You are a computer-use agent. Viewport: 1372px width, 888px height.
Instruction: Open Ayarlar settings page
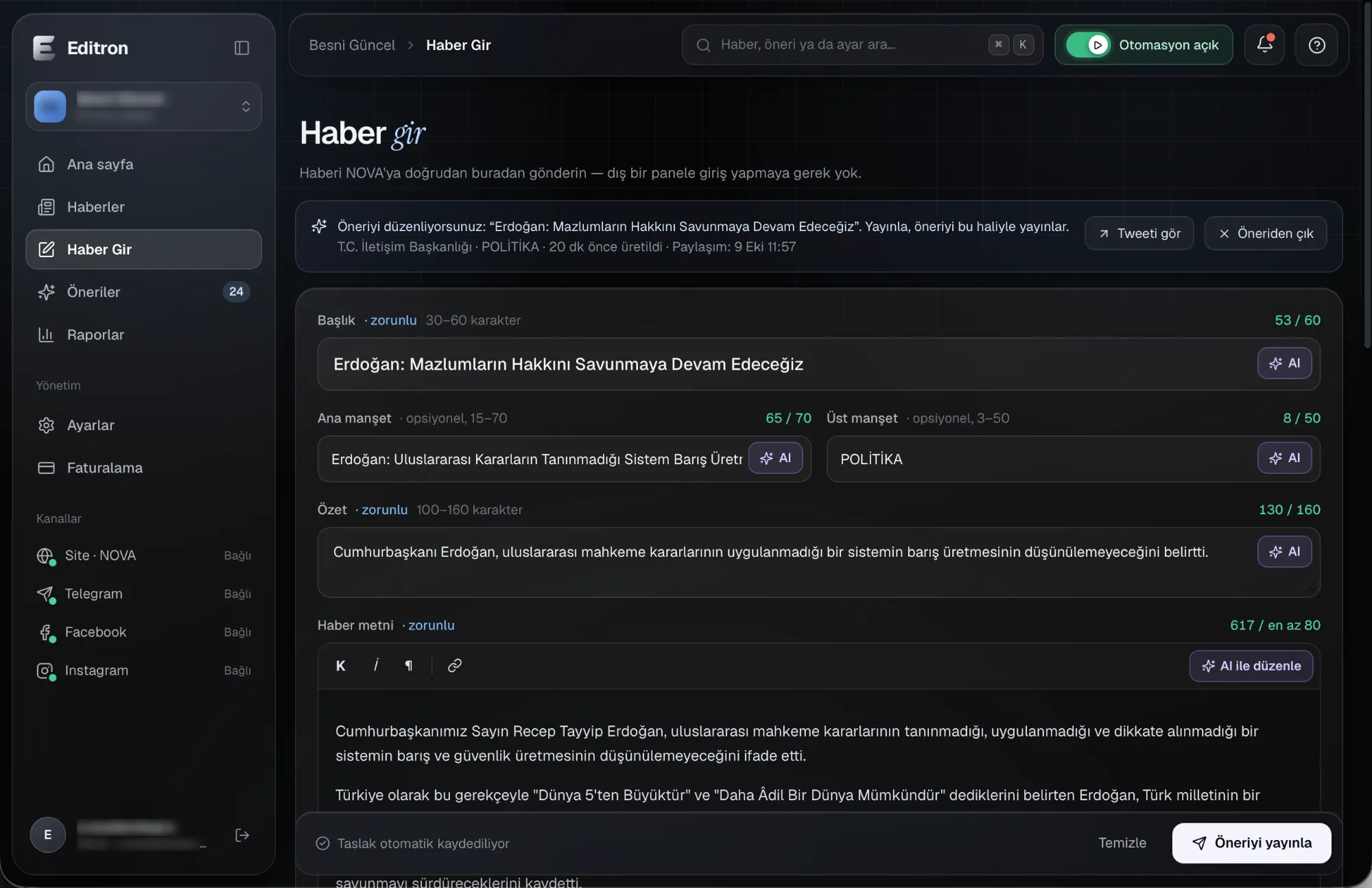click(x=143, y=425)
